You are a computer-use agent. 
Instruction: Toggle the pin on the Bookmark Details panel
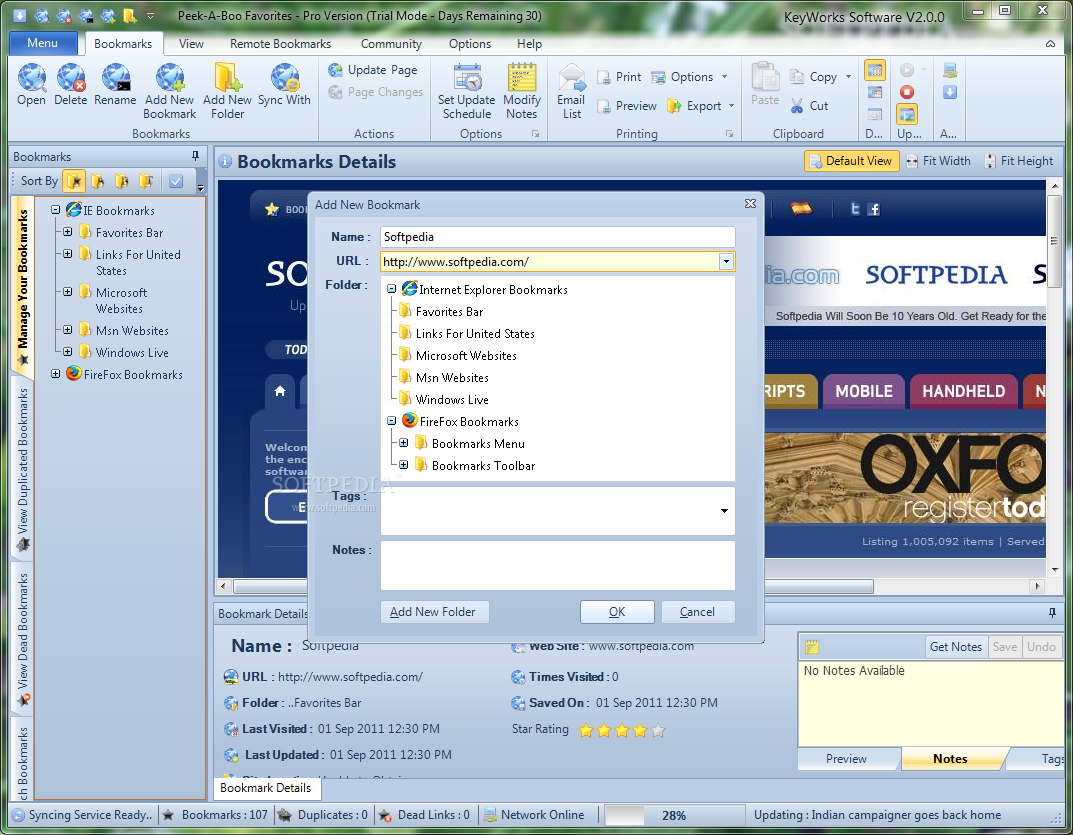pos(1052,613)
